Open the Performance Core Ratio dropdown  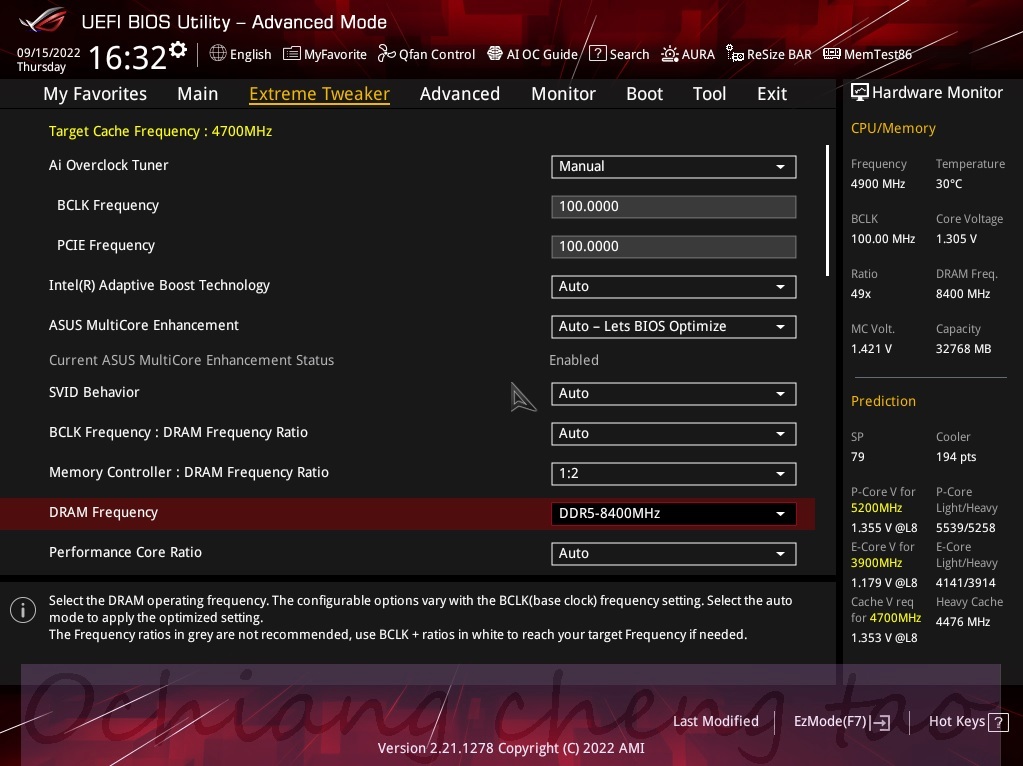point(673,553)
